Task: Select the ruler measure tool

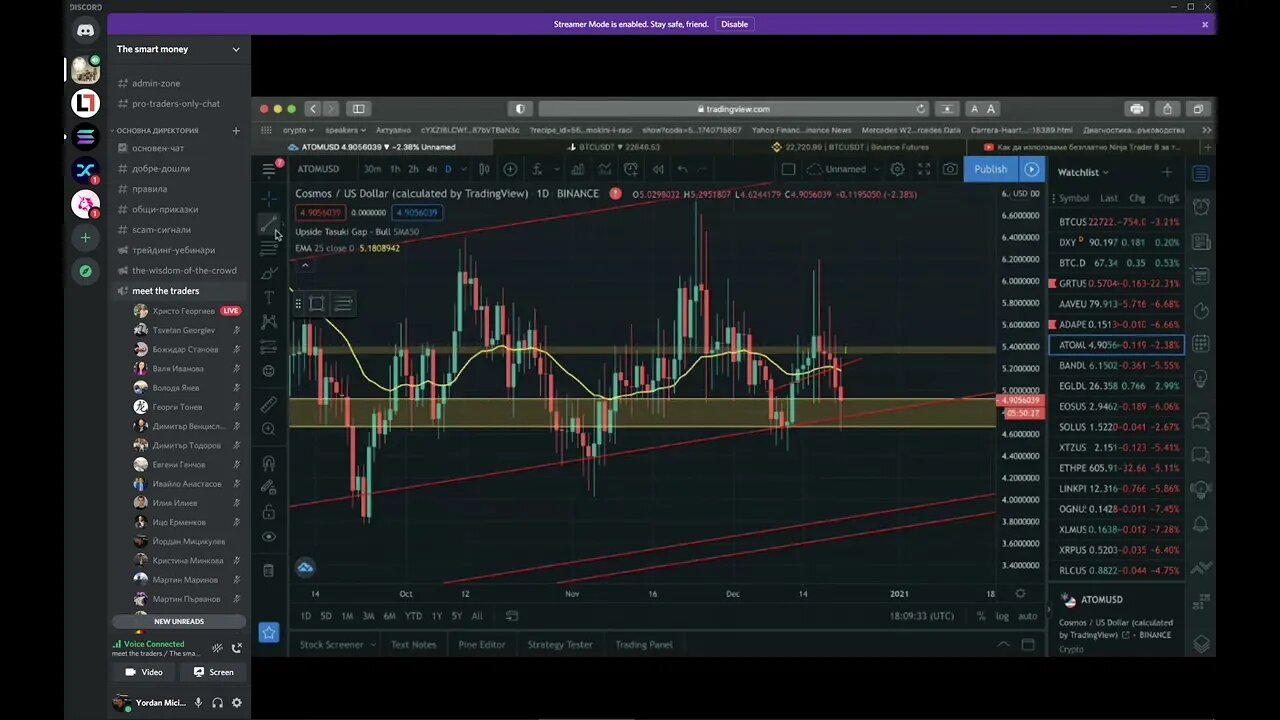Action: [x=268, y=404]
